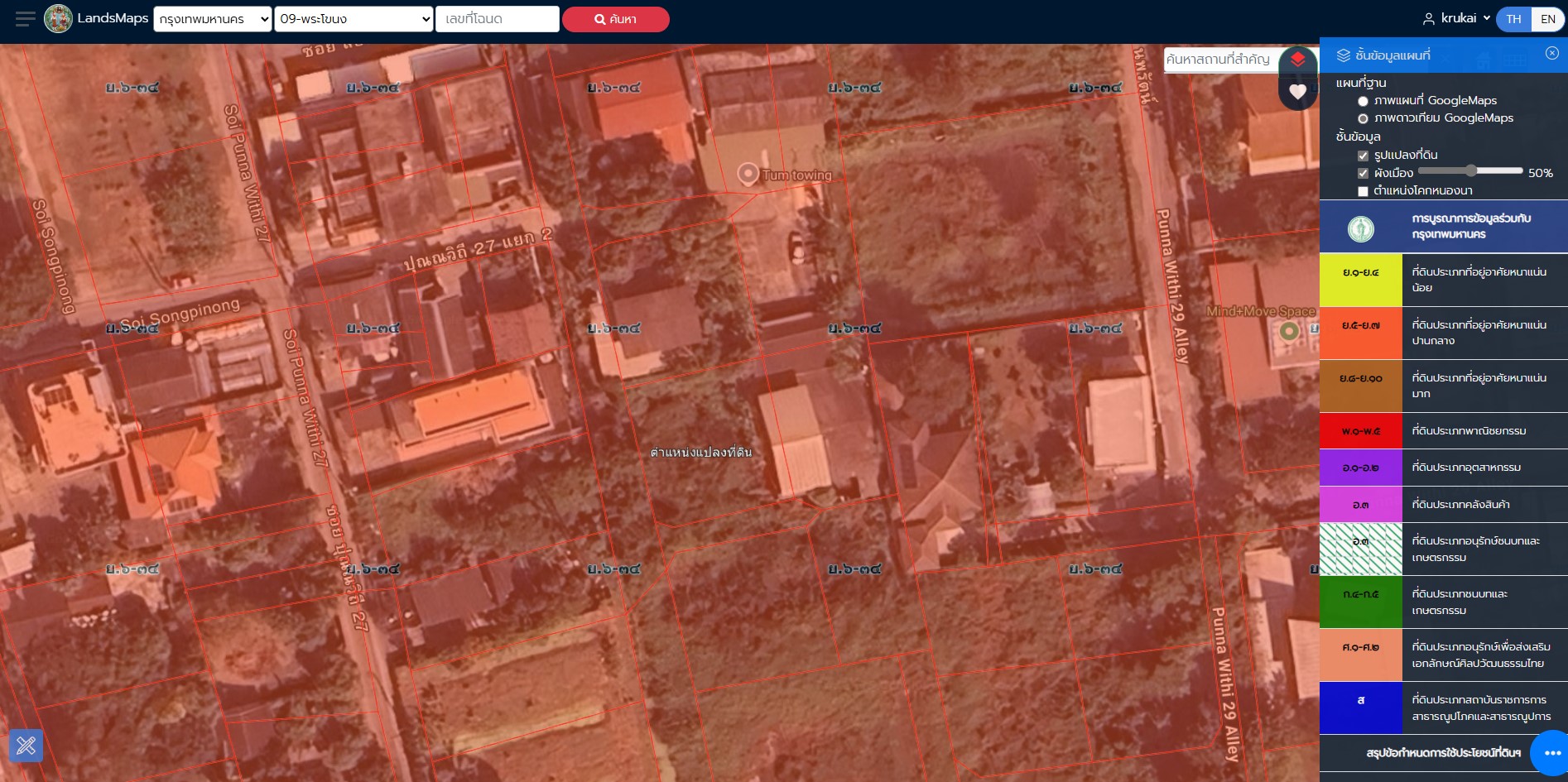The width and height of the screenshot is (1568, 782).
Task: Close the map layers panel
Action: [x=1551, y=53]
